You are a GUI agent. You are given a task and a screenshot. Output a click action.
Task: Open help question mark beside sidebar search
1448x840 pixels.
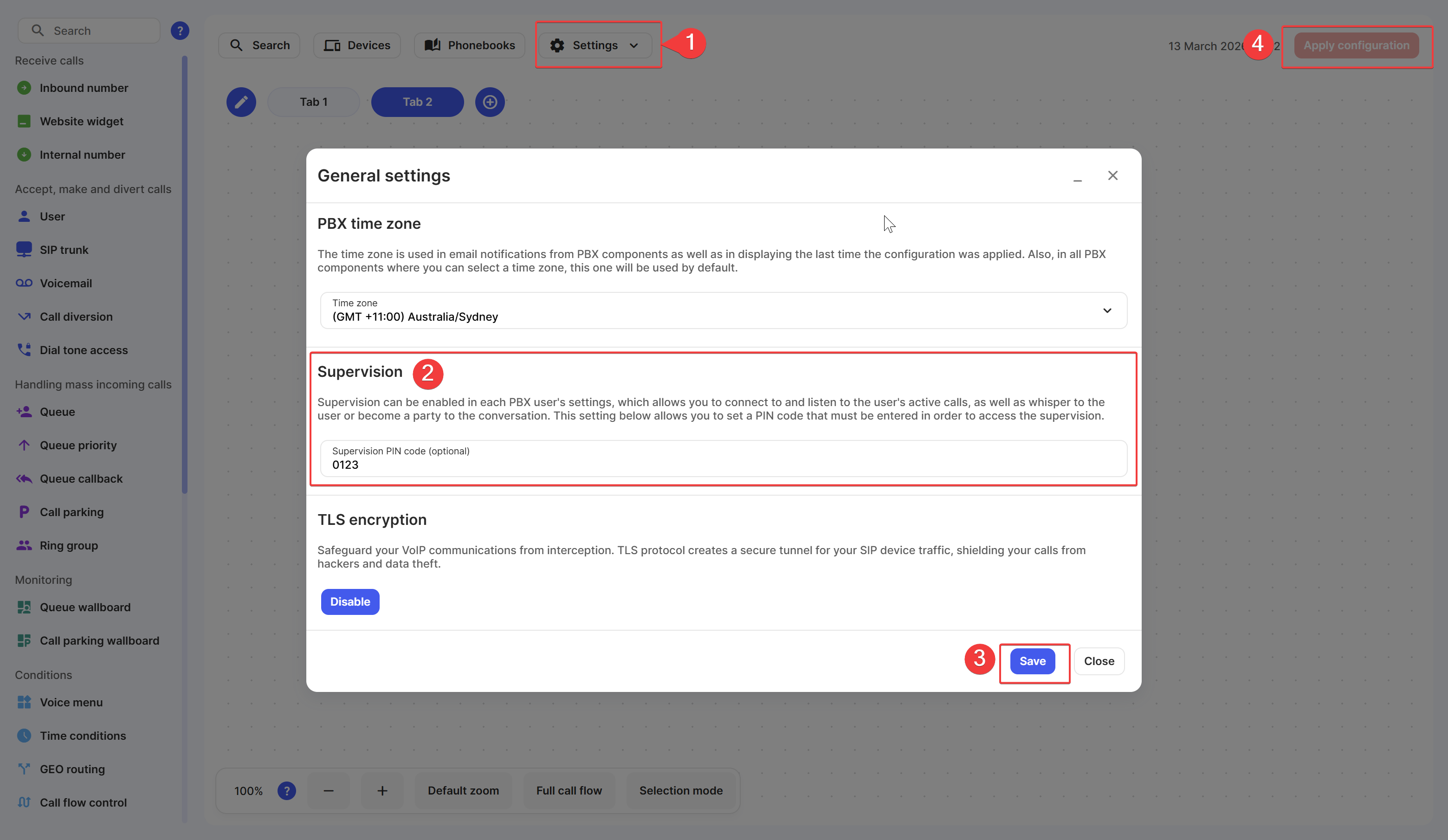click(180, 31)
